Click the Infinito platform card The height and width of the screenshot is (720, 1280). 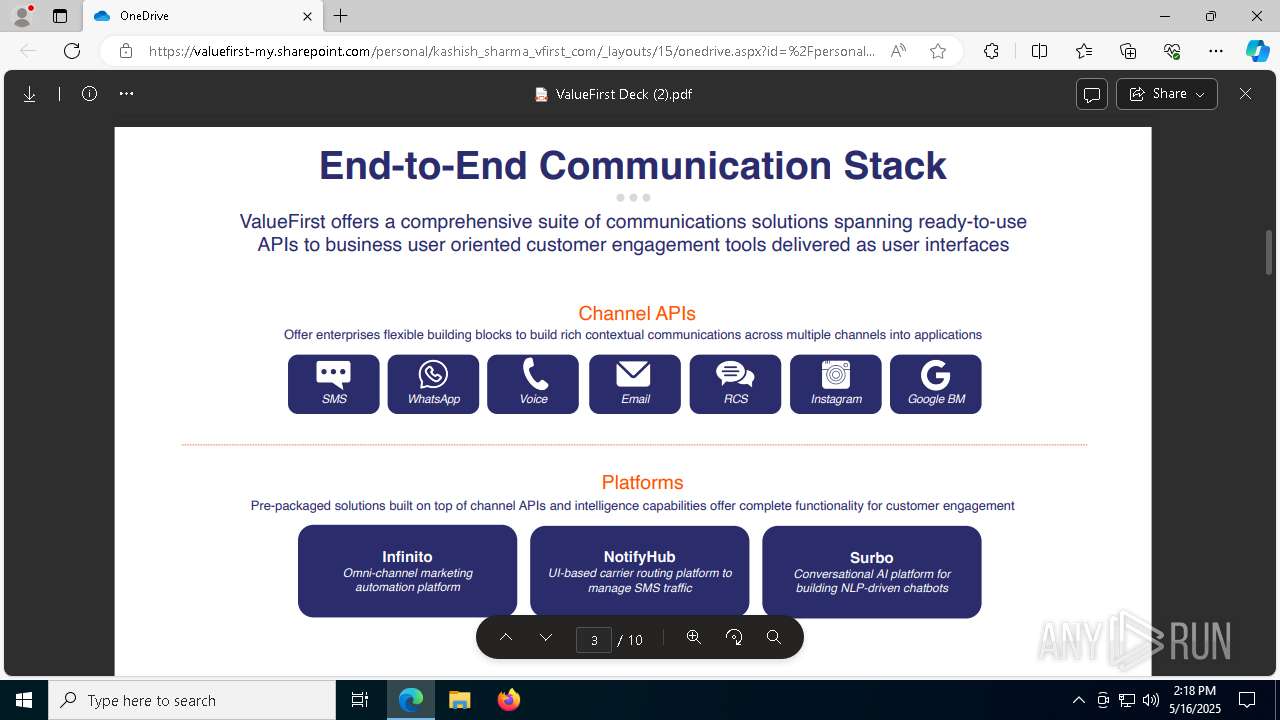pos(408,571)
